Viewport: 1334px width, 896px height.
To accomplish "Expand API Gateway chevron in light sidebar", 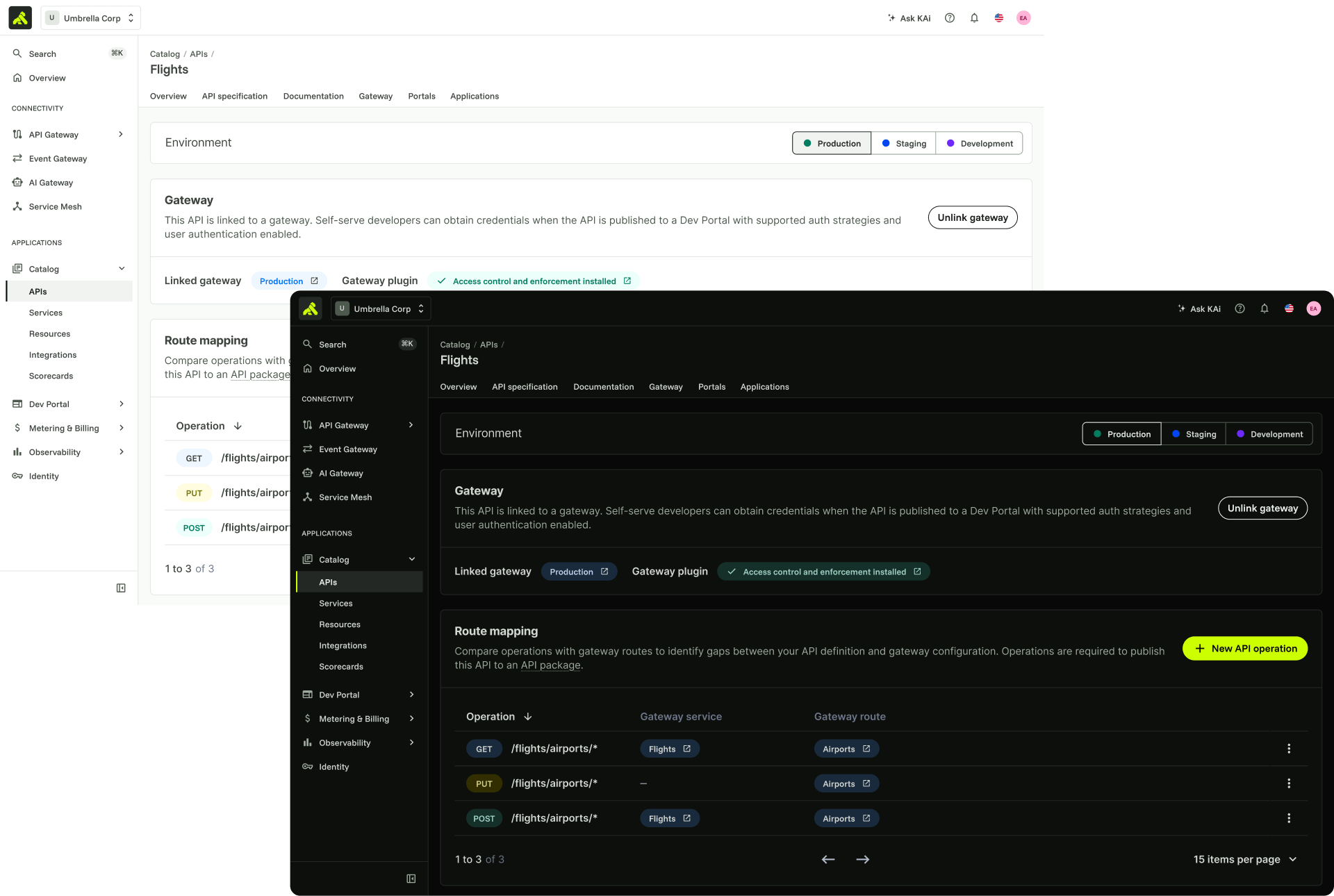I will (x=121, y=134).
